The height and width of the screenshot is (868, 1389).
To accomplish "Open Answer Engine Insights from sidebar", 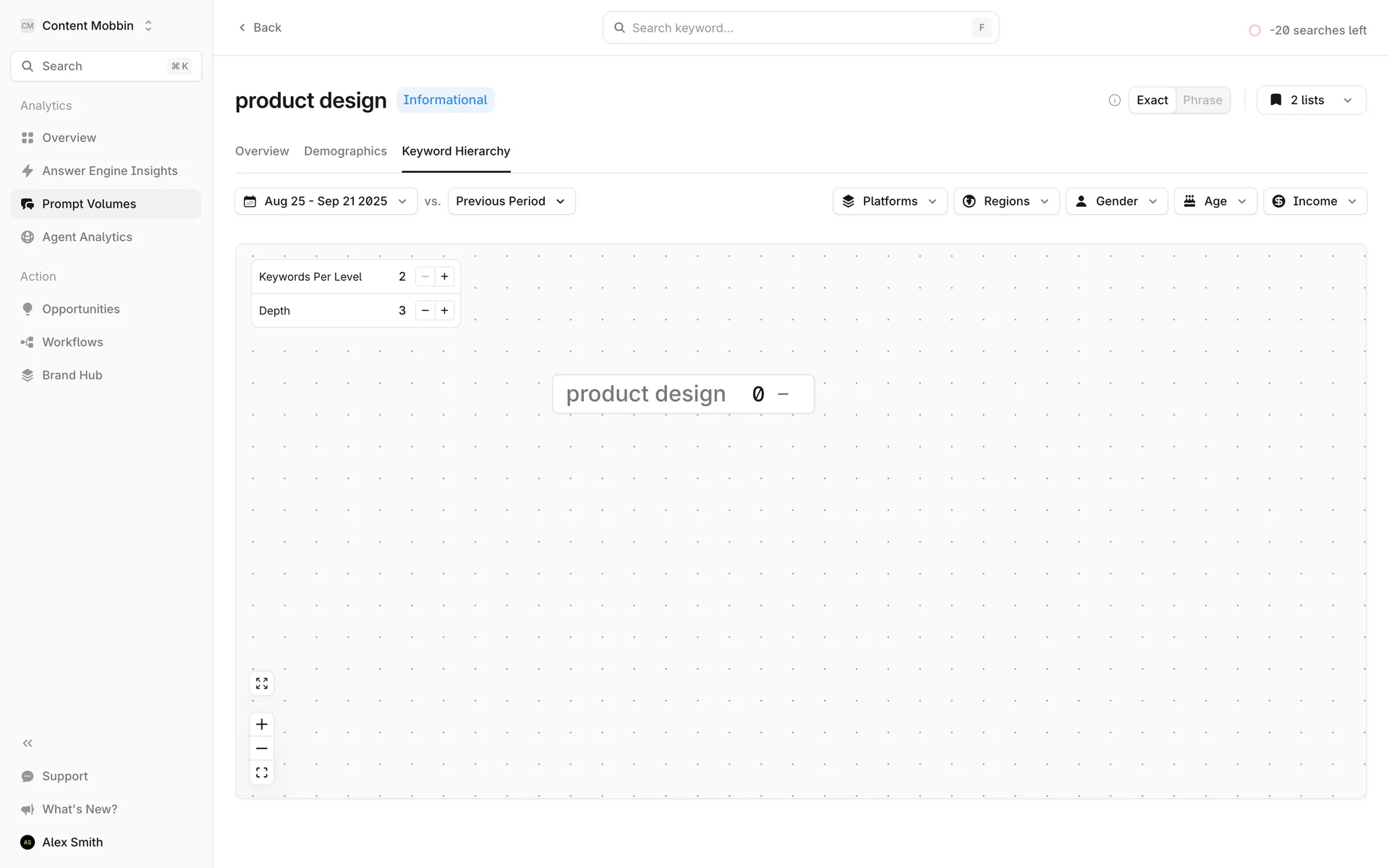I will pyautogui.click(x=109, y=171).
